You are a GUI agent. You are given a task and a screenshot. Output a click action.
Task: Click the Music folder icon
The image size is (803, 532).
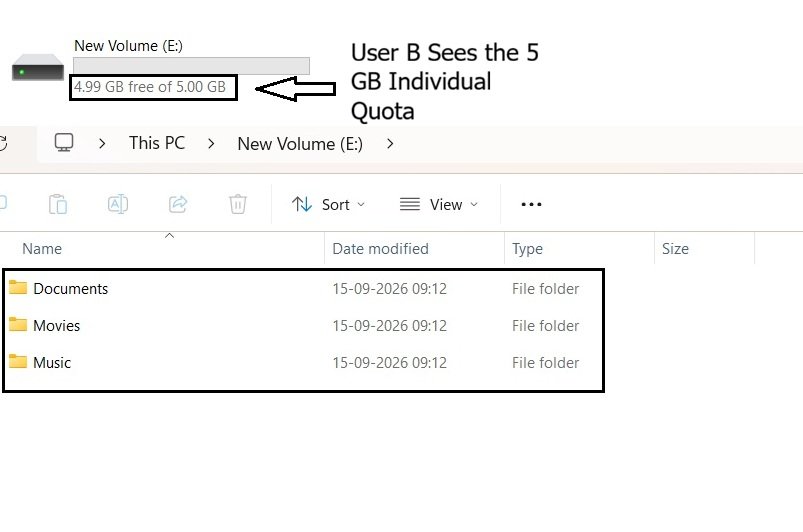point(18,361)
